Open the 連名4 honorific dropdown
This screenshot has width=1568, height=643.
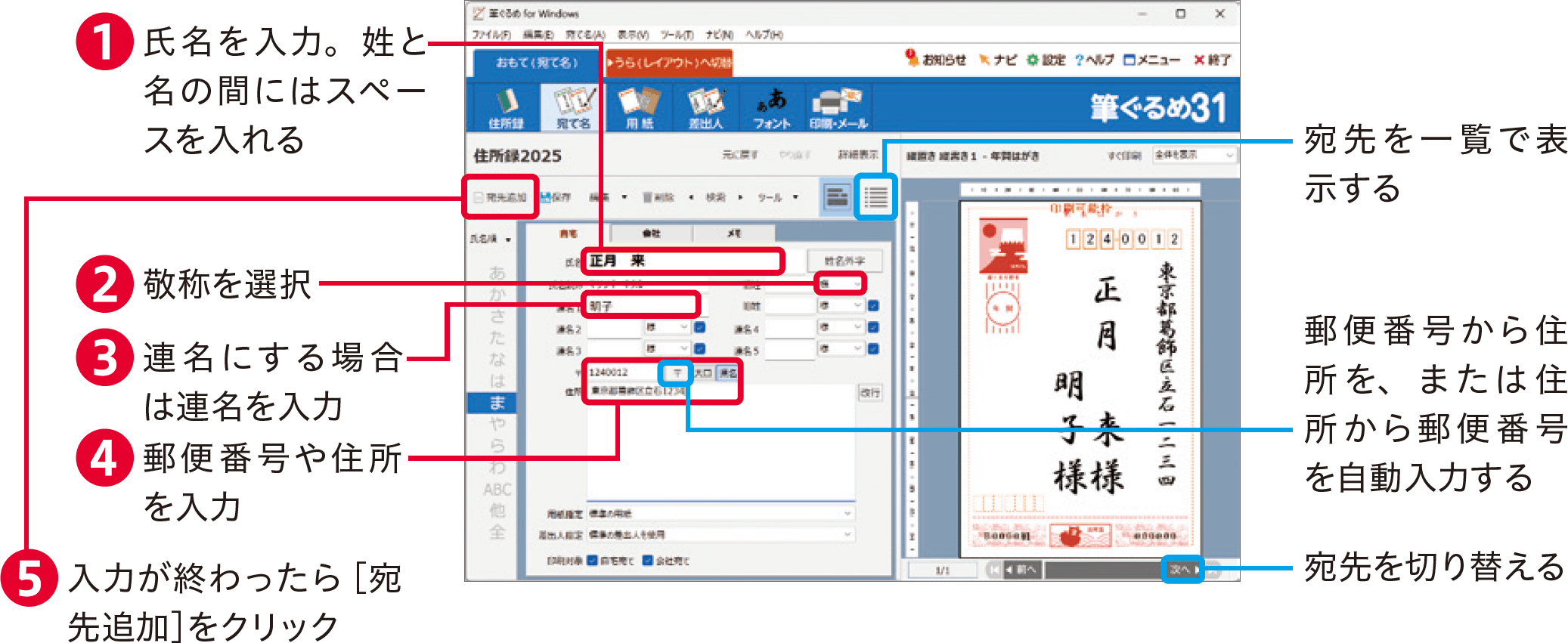click(841, 327)
